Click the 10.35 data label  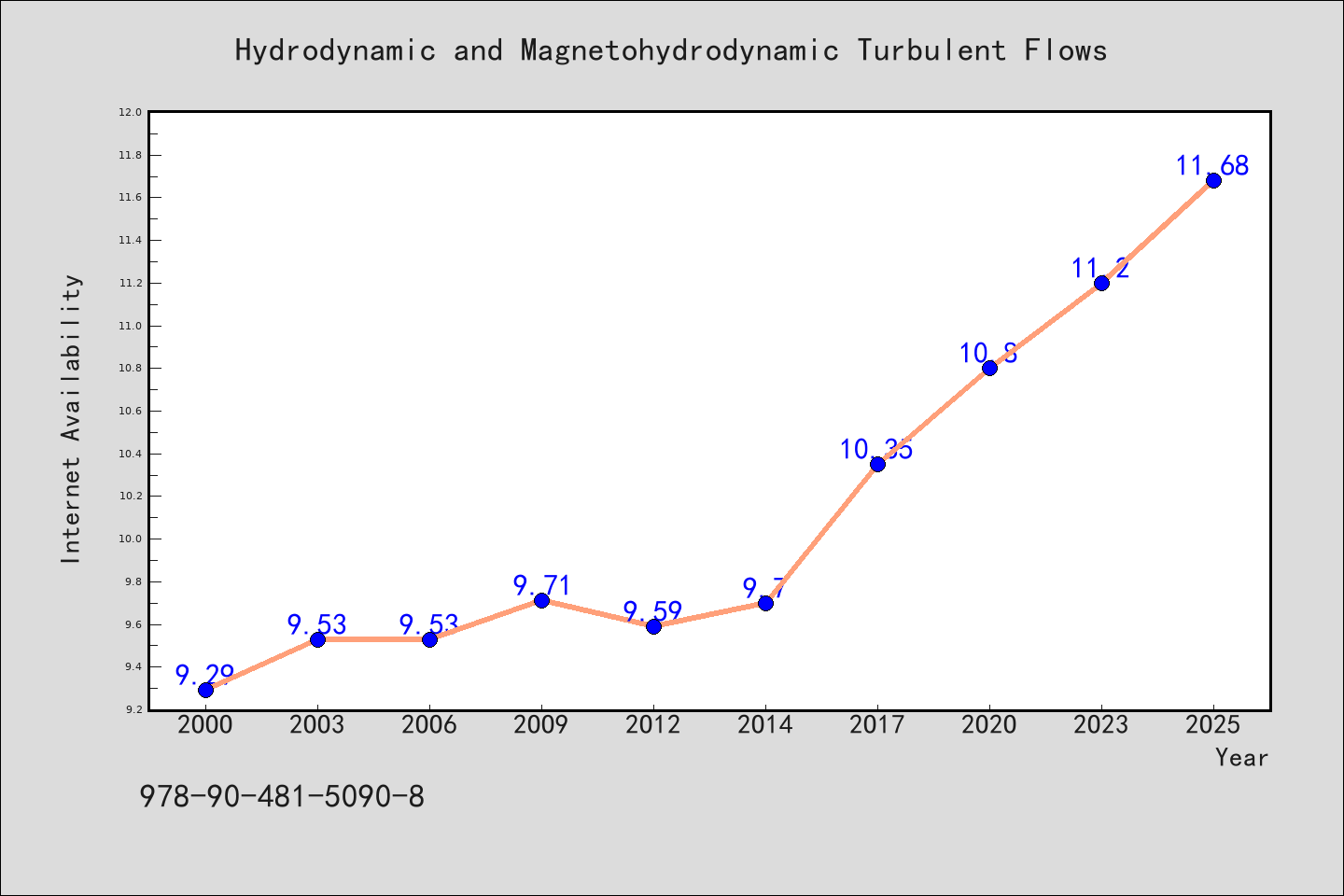click(876, 449)
